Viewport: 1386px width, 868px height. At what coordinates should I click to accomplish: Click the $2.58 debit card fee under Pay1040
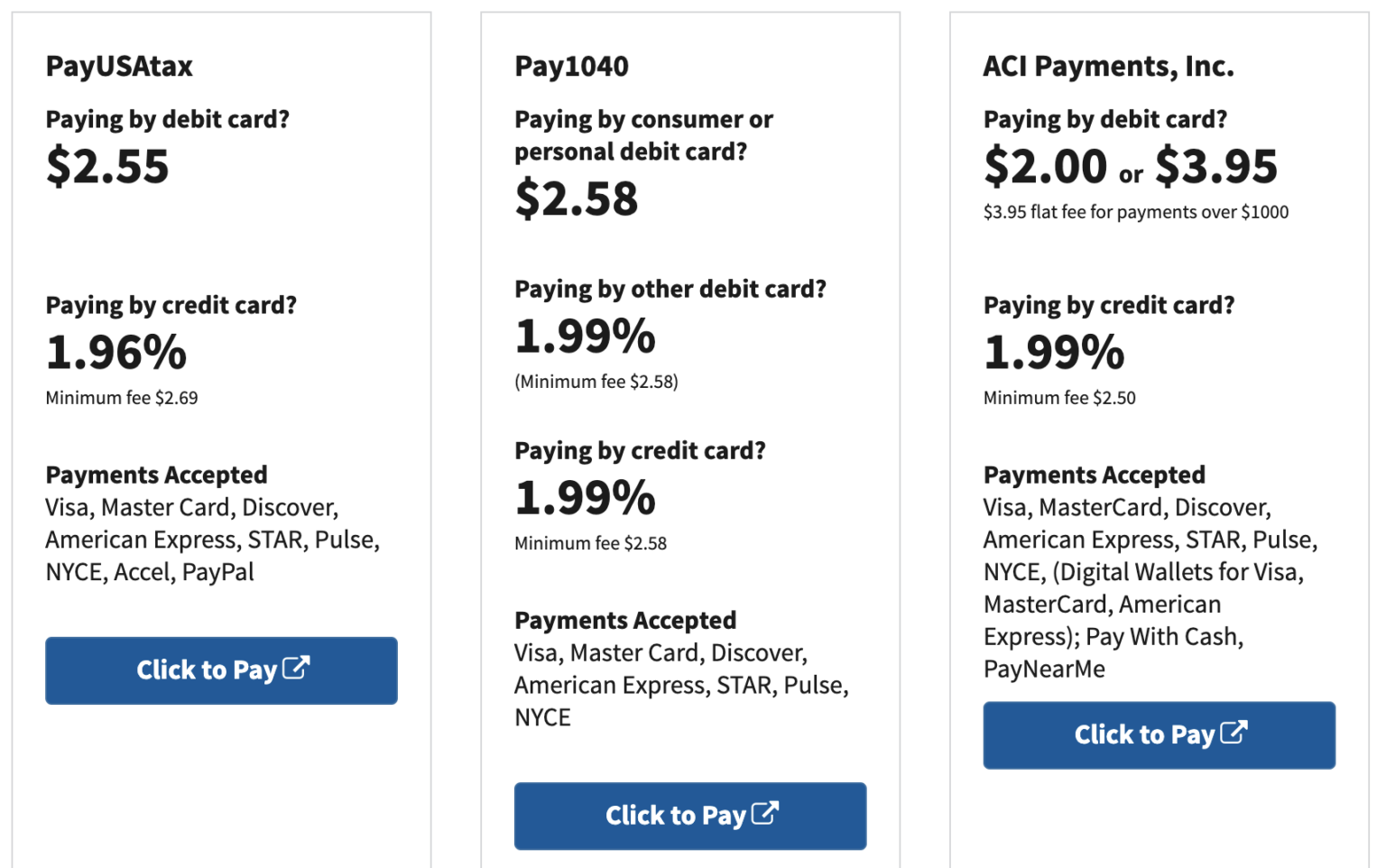coord(576,199)
